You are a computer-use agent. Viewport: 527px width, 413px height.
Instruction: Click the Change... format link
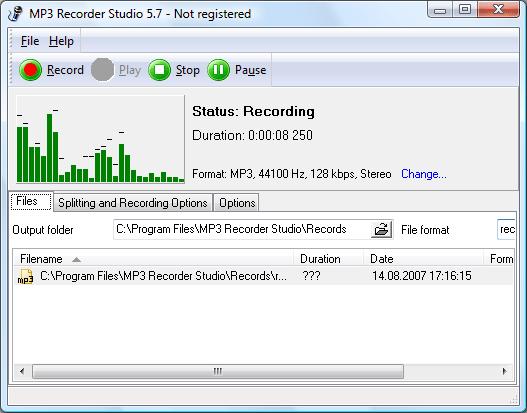tap(423, 174)
